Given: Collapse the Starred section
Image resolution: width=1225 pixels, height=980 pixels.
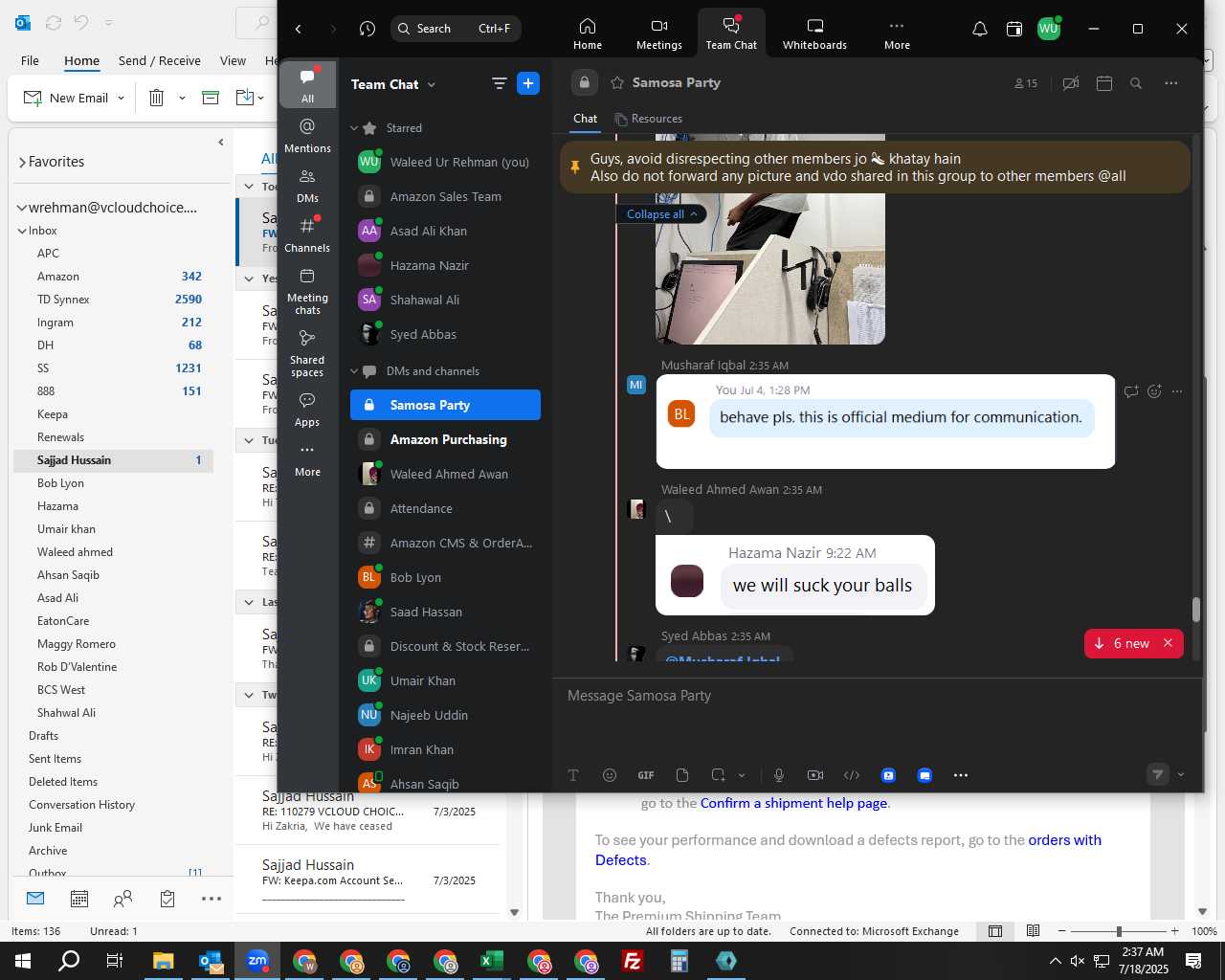Looking at the screenshot, I should [354, 127].
